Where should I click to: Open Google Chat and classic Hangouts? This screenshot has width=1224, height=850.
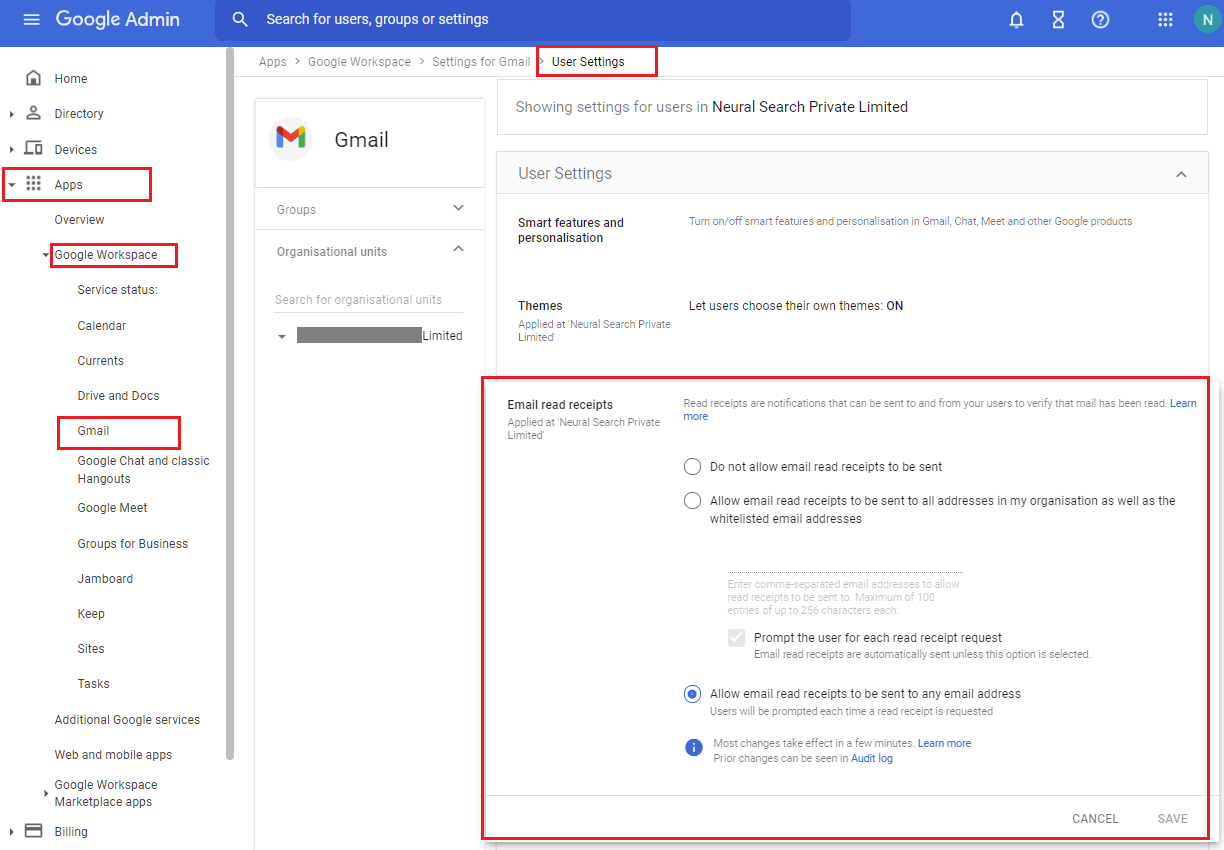pyautogui.click(x=143, y=470)
